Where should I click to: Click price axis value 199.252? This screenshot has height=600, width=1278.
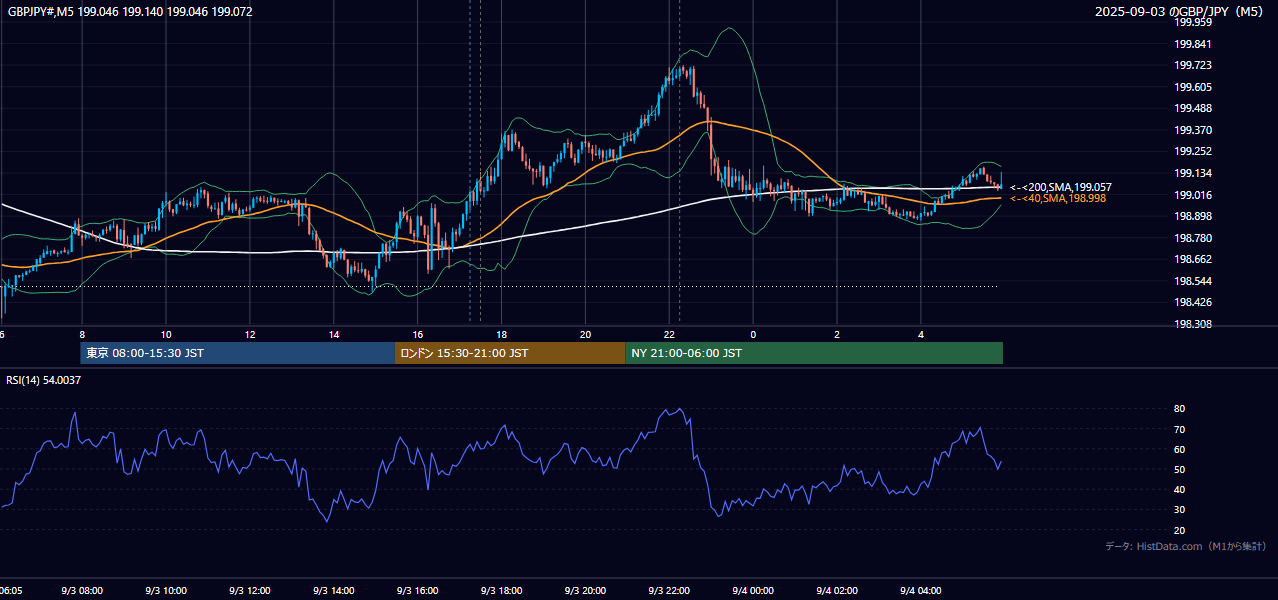1193,152
